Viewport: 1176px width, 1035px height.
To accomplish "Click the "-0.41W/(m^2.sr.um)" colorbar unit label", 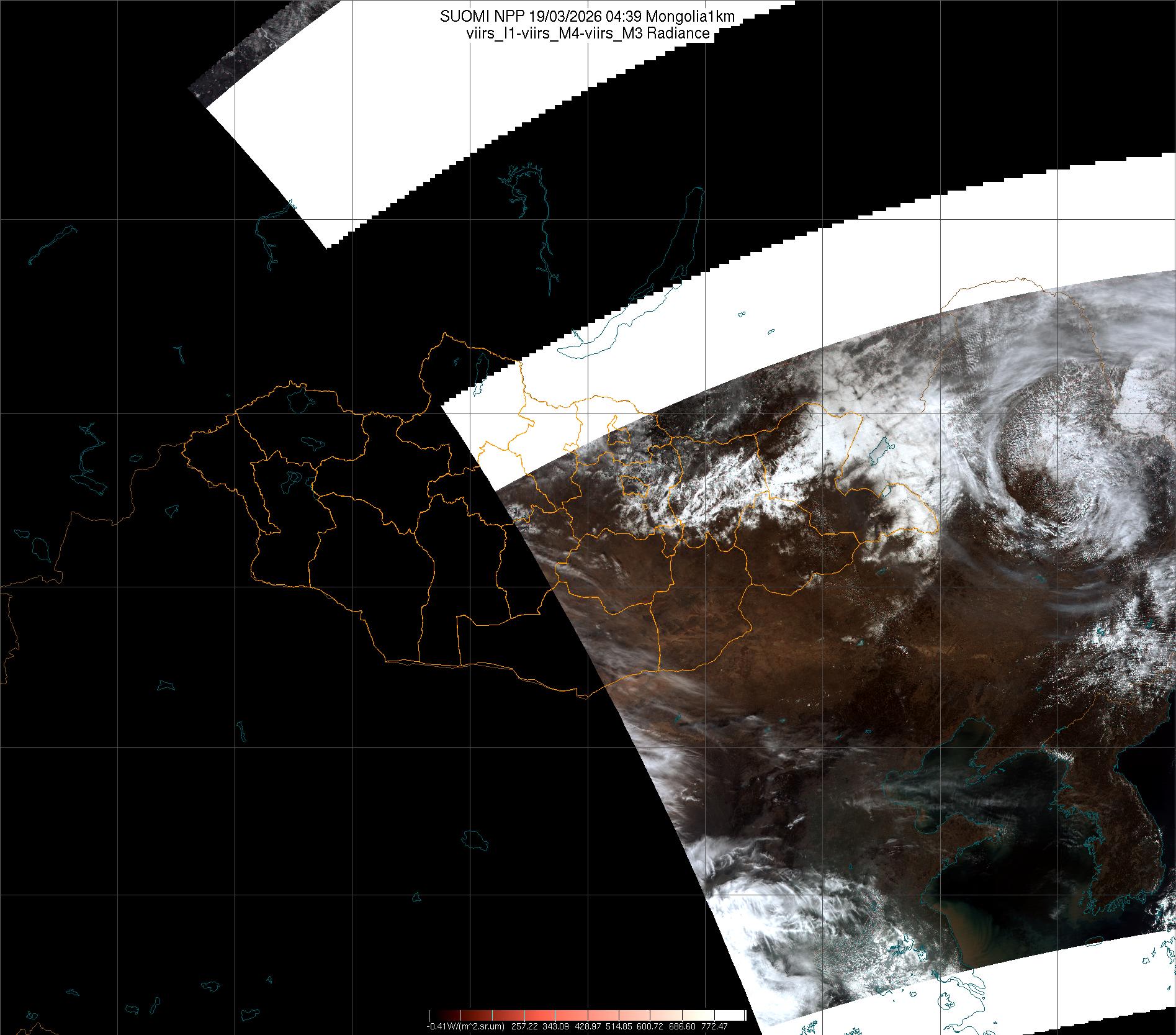I will 465,1027.
